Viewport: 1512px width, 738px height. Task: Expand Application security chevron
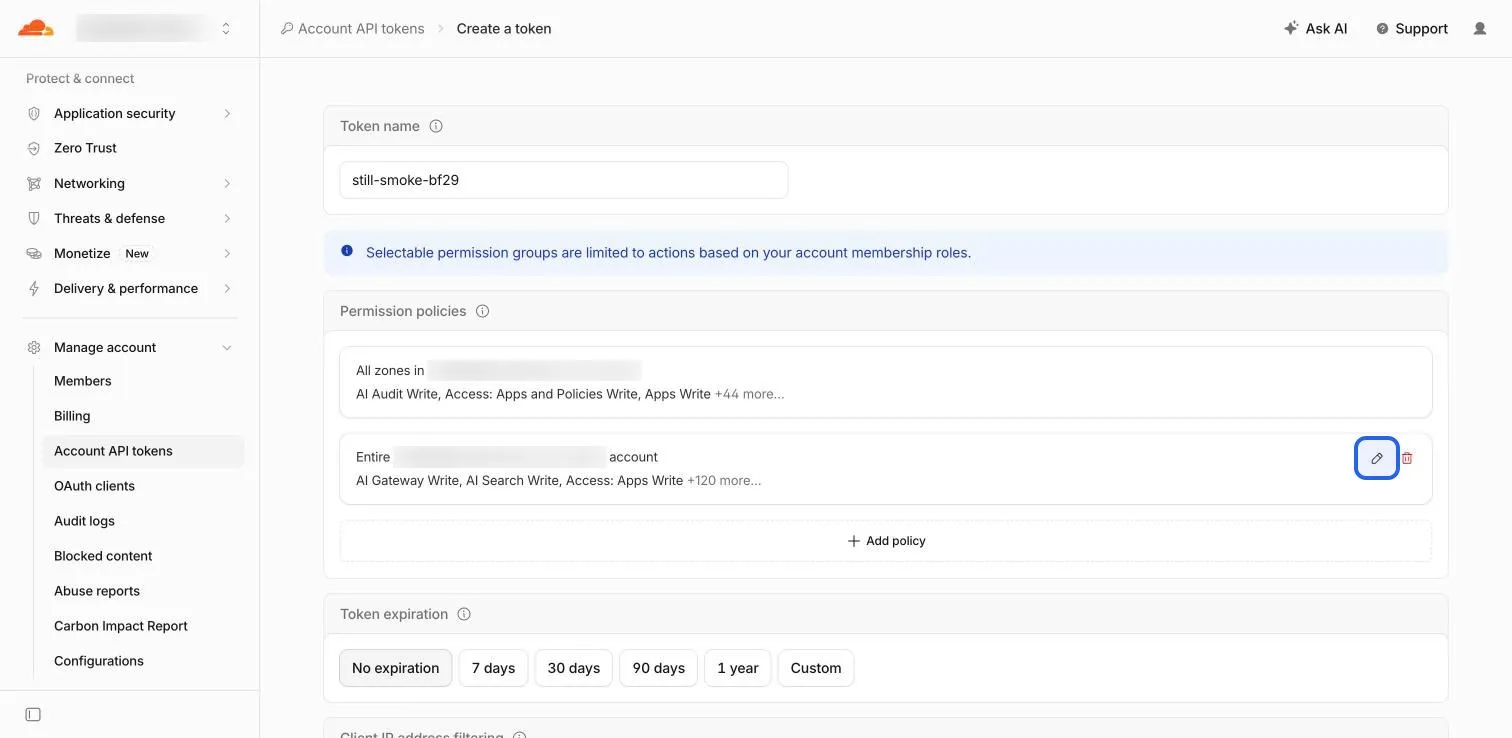[x=227, y=113]
